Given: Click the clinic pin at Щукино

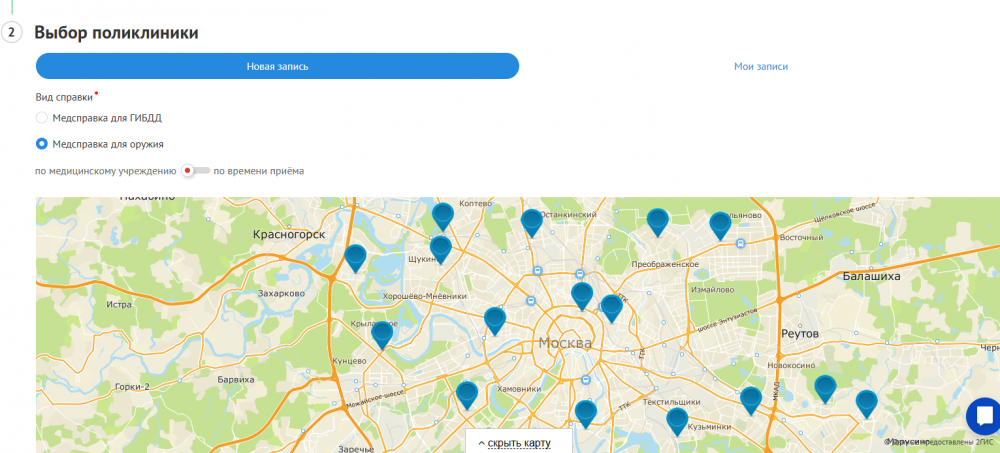Looking at the screenshot, I should point(440,248).
